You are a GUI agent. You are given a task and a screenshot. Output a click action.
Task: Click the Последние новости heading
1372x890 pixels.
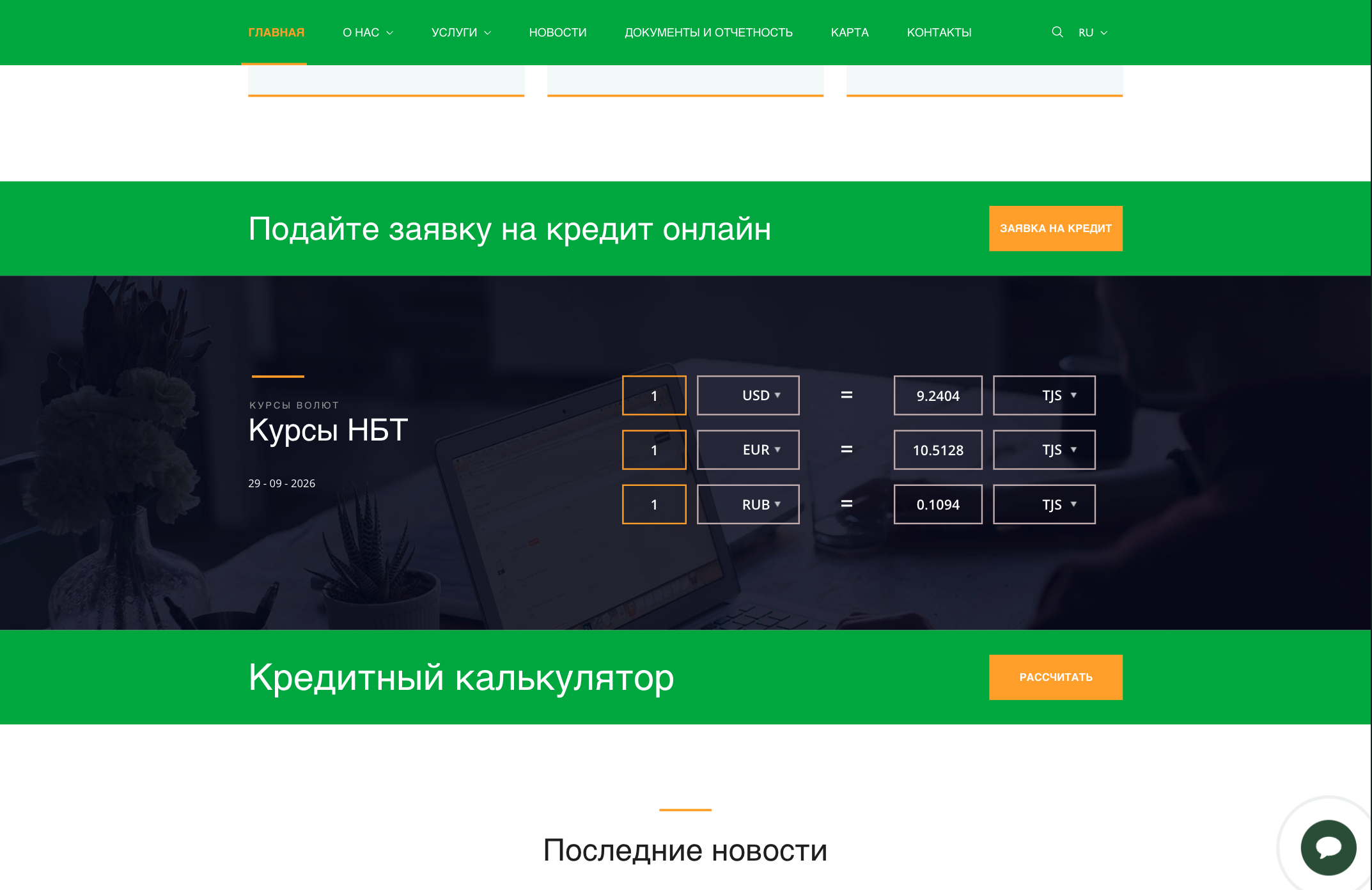coord(685,850)
